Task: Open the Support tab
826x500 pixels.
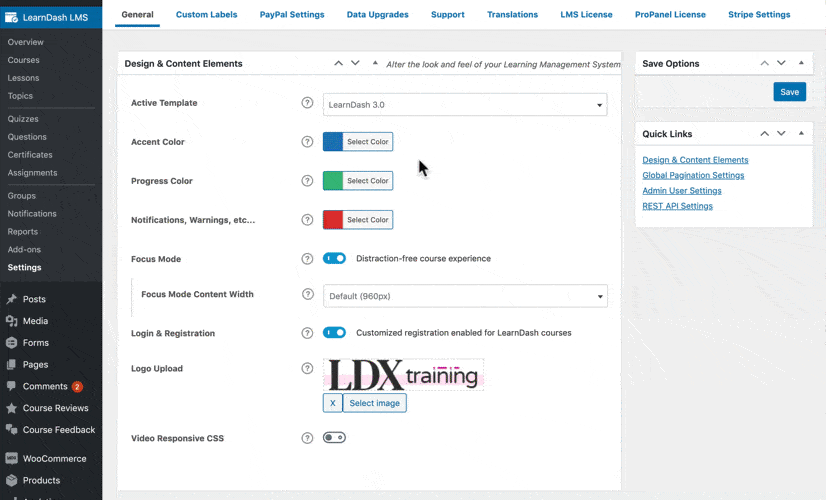Action: (x=448, y=15)
